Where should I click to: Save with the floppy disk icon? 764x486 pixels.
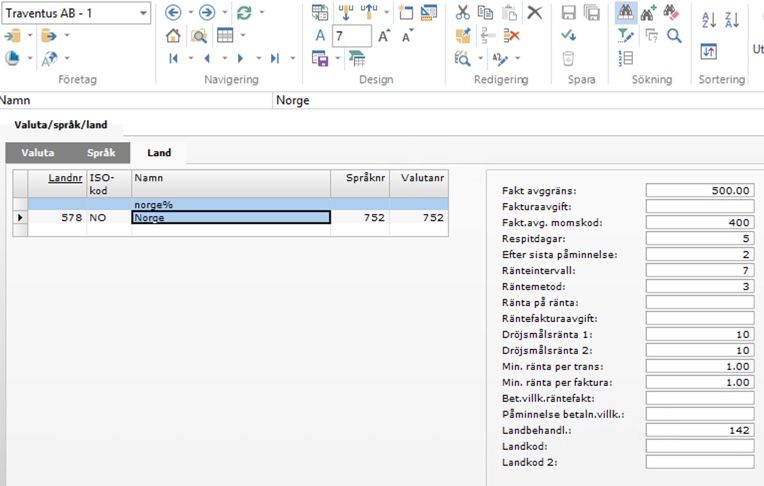[x=569, y=13]
